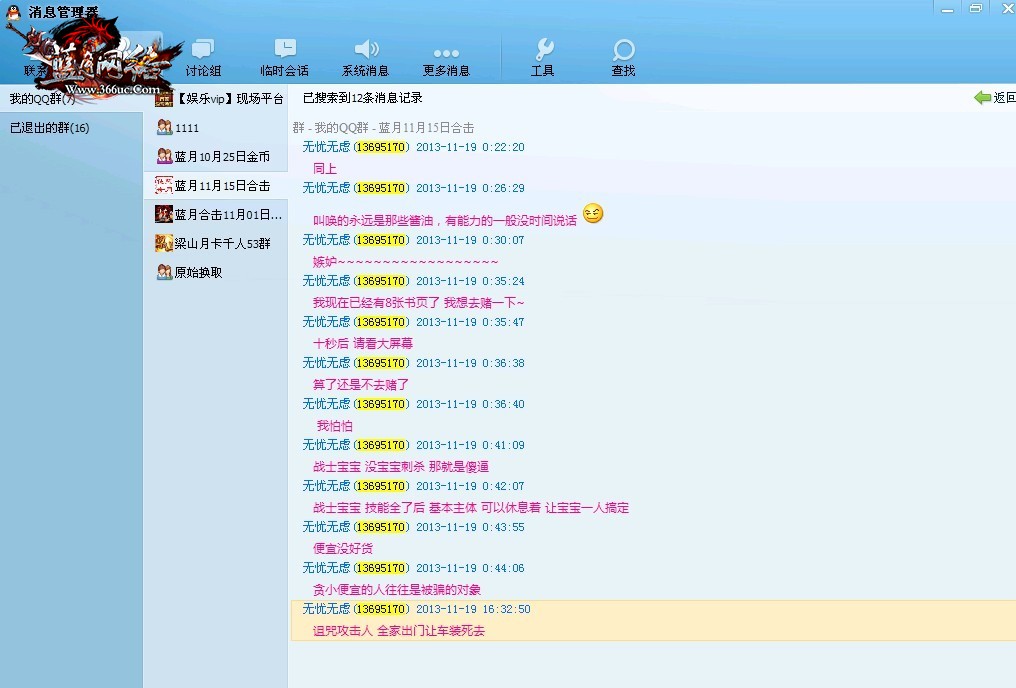This screenshot has width=1016, height=688.
Task: Show 更多消息 three-dot icon
Action: pyautogui.click(x=446, y=54)
